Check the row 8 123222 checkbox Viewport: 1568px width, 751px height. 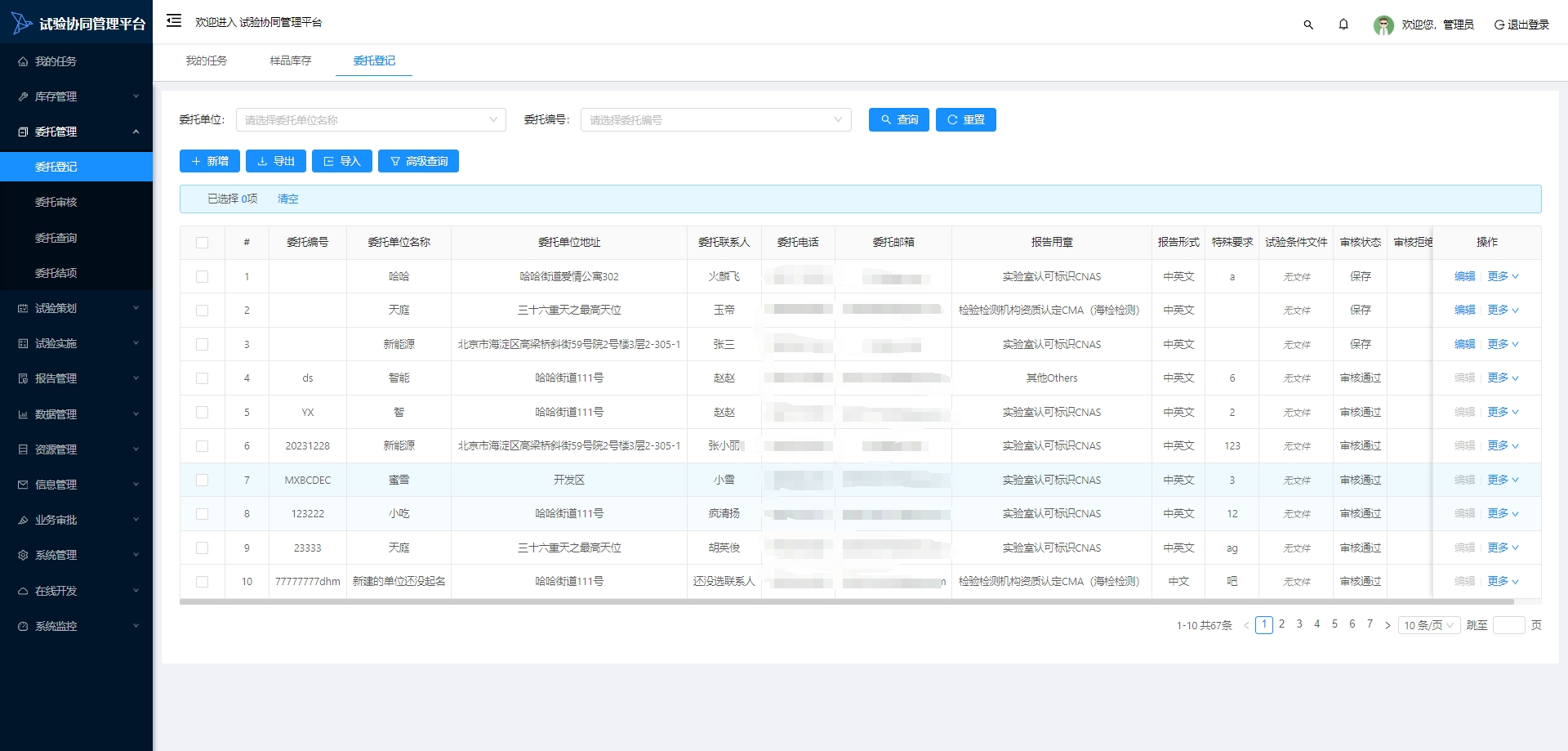coord(202,514)
